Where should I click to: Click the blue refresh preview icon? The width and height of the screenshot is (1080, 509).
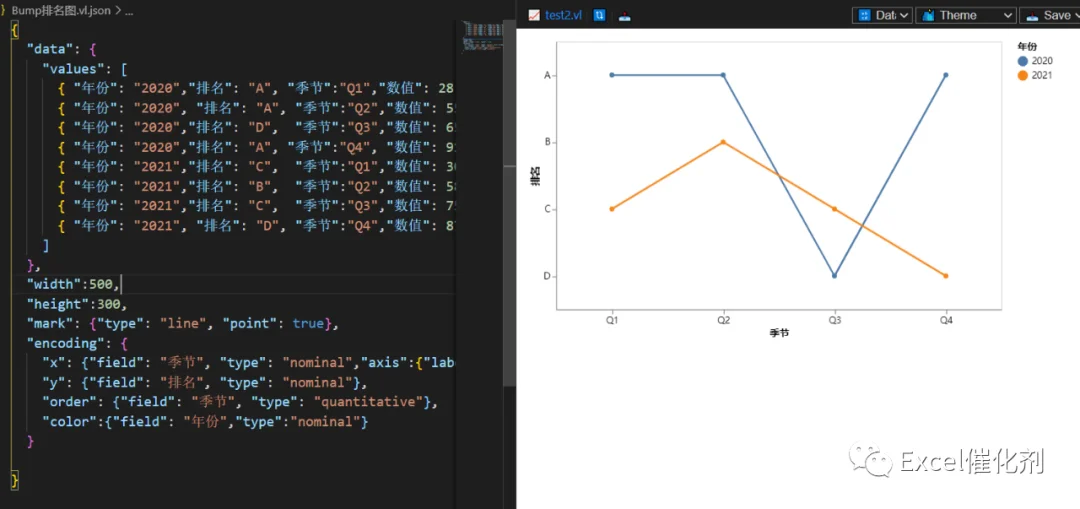tap(599, 15)
